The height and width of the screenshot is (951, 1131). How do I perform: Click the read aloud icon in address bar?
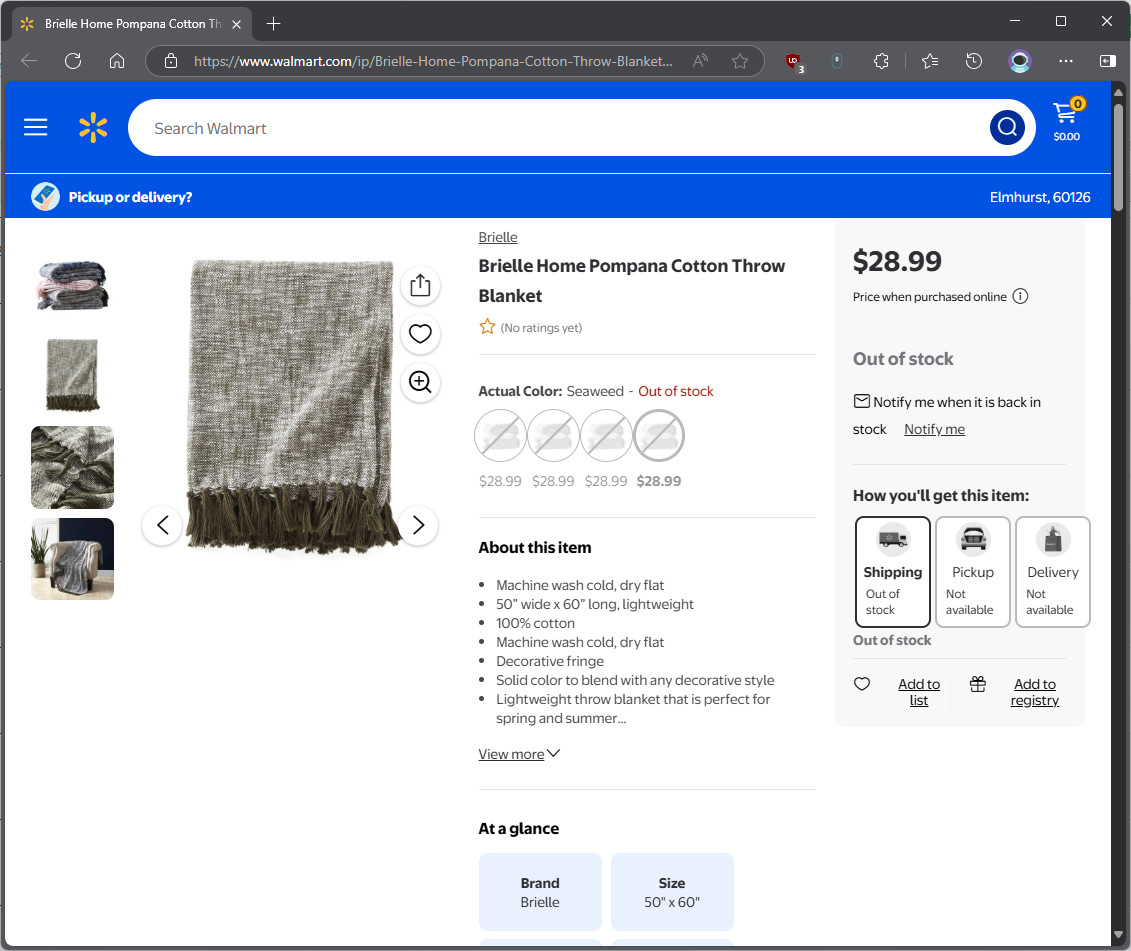tap(700, 61)
